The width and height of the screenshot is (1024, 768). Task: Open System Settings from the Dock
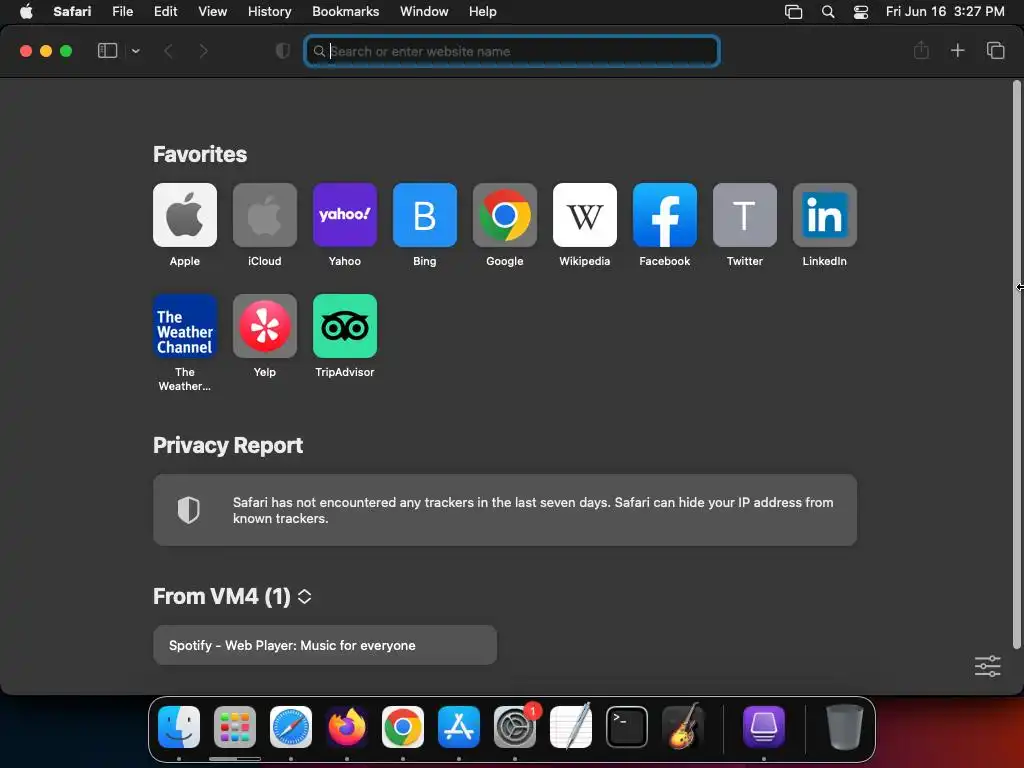coord(515,727)
